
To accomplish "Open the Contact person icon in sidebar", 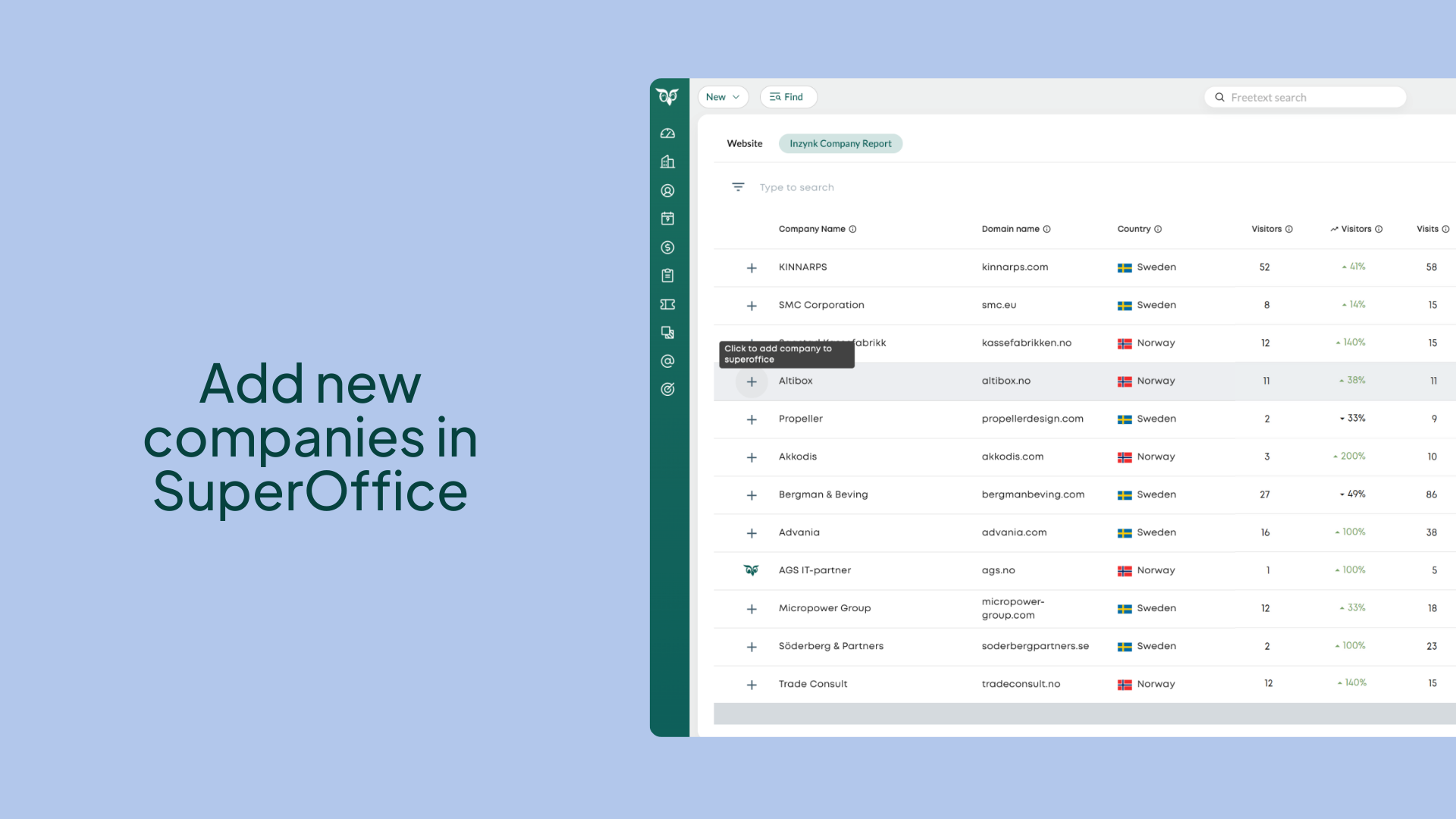I will (x=667, y=190).
